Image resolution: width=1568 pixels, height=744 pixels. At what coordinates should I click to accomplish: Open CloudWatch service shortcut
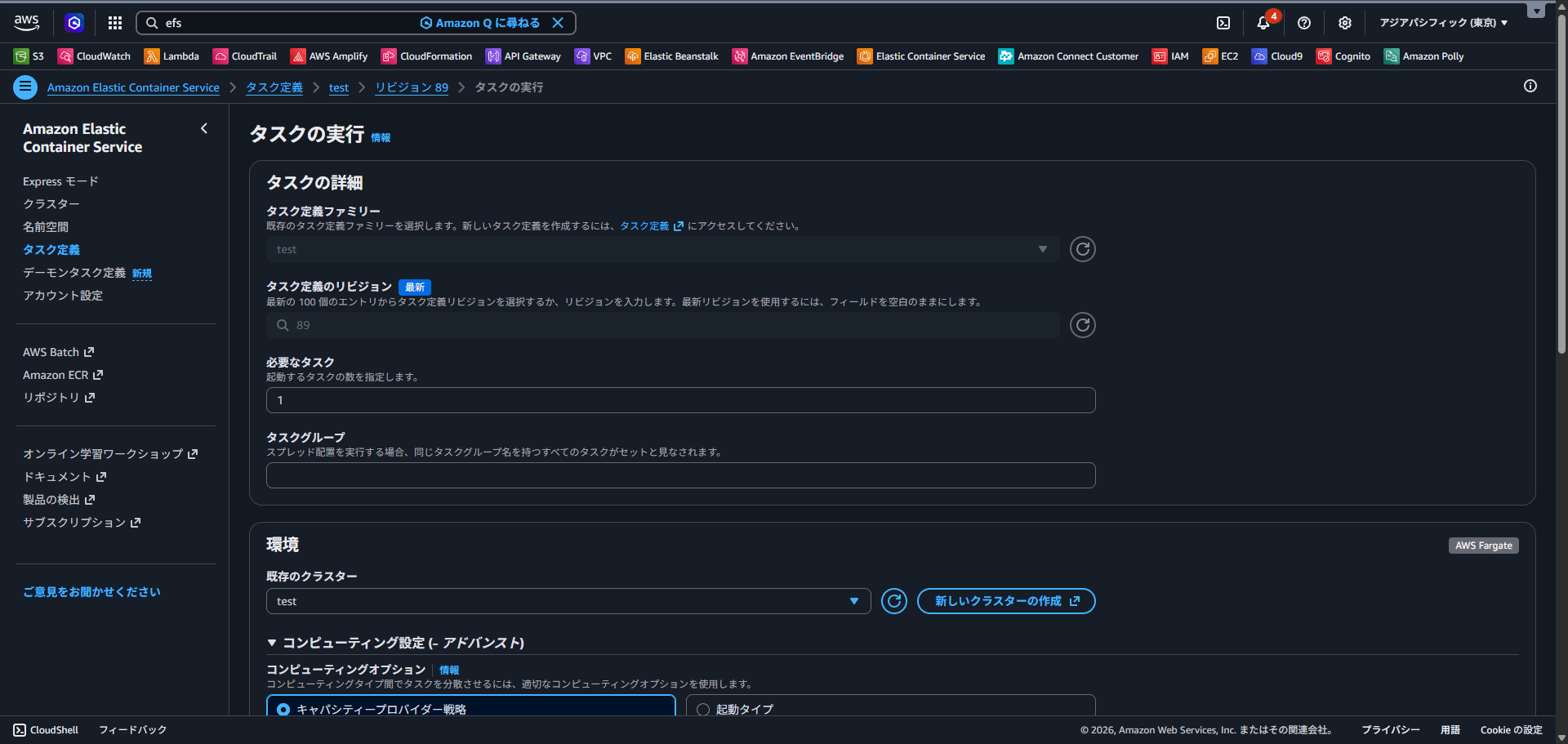(x=94, y=56)
